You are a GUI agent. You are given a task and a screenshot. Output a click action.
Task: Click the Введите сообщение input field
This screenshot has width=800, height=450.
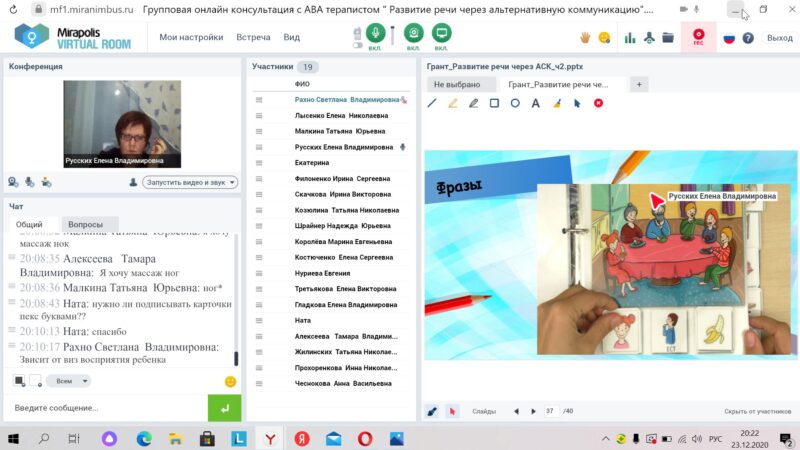[x=106, y=408]
